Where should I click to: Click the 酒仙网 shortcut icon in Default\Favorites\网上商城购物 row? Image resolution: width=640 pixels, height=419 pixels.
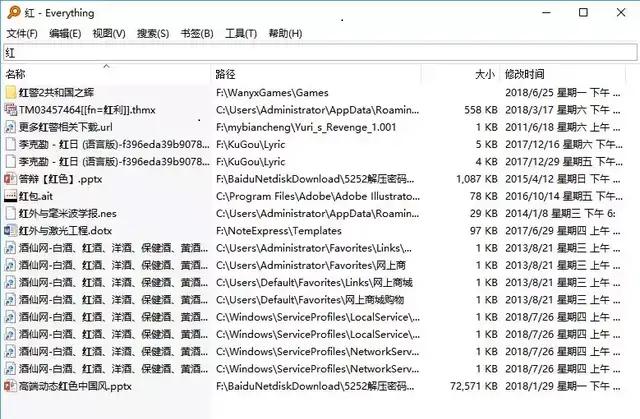click(x=11, y=299)
